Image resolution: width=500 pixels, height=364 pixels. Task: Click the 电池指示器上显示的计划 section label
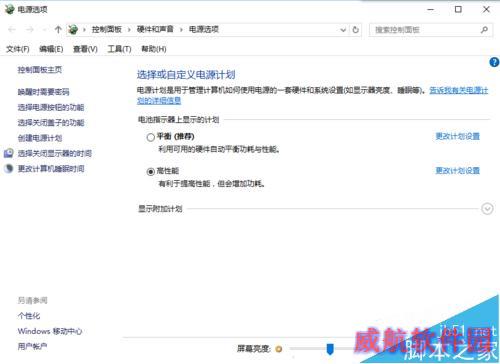tap(178, 120)
